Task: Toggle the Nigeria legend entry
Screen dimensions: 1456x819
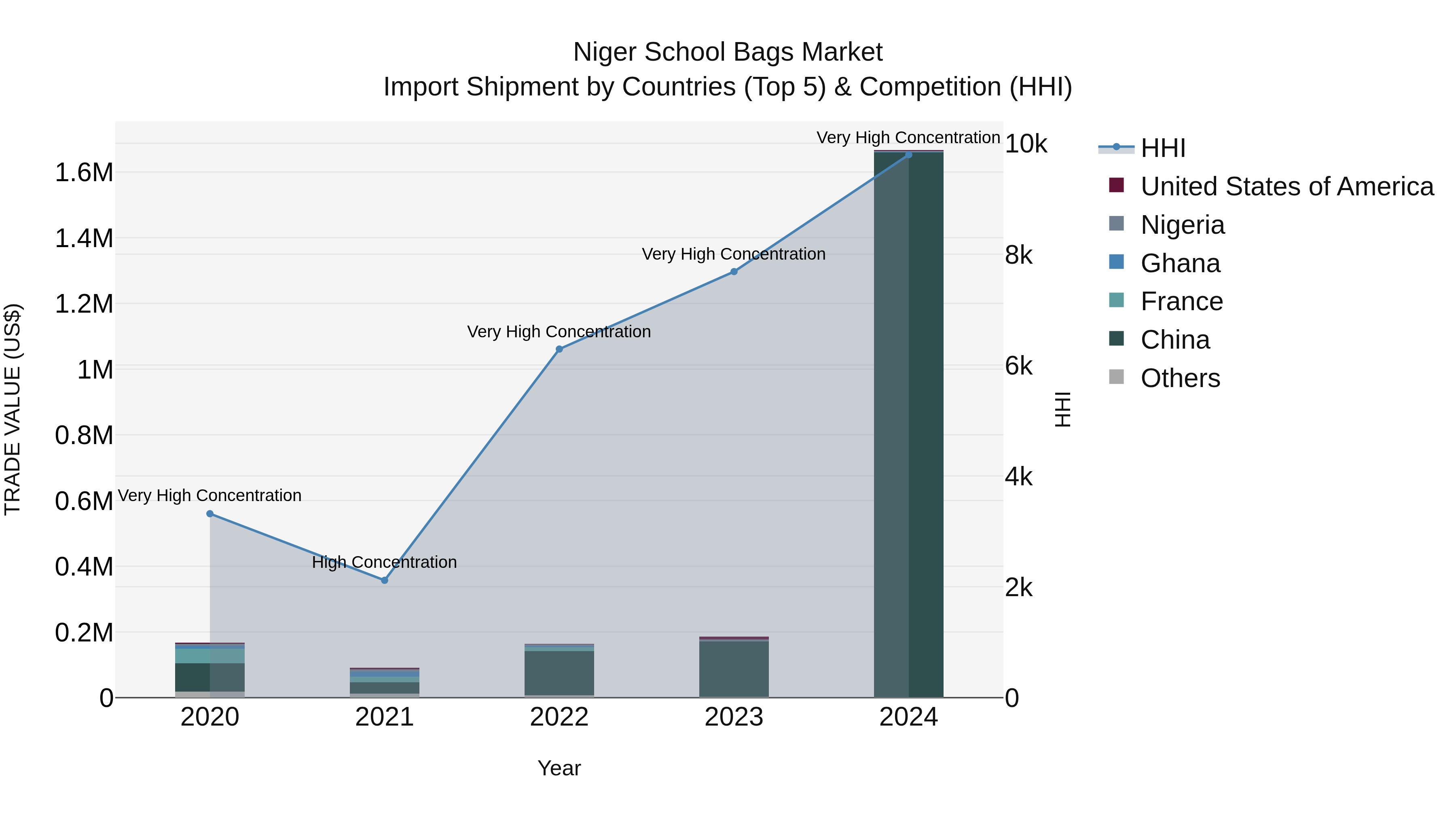Action: click(1167, 225)
